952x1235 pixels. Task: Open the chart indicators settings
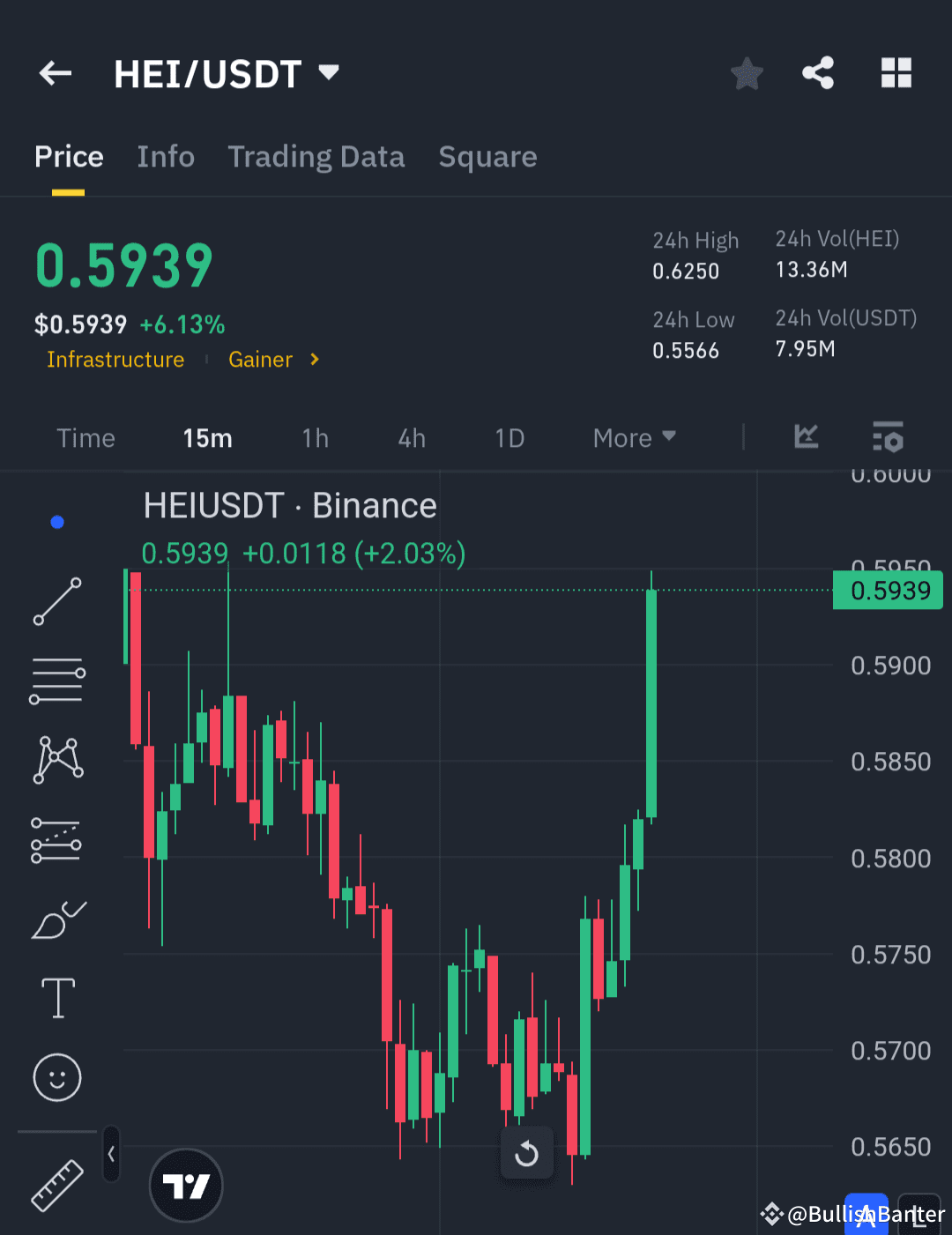(x=888, y=437)
